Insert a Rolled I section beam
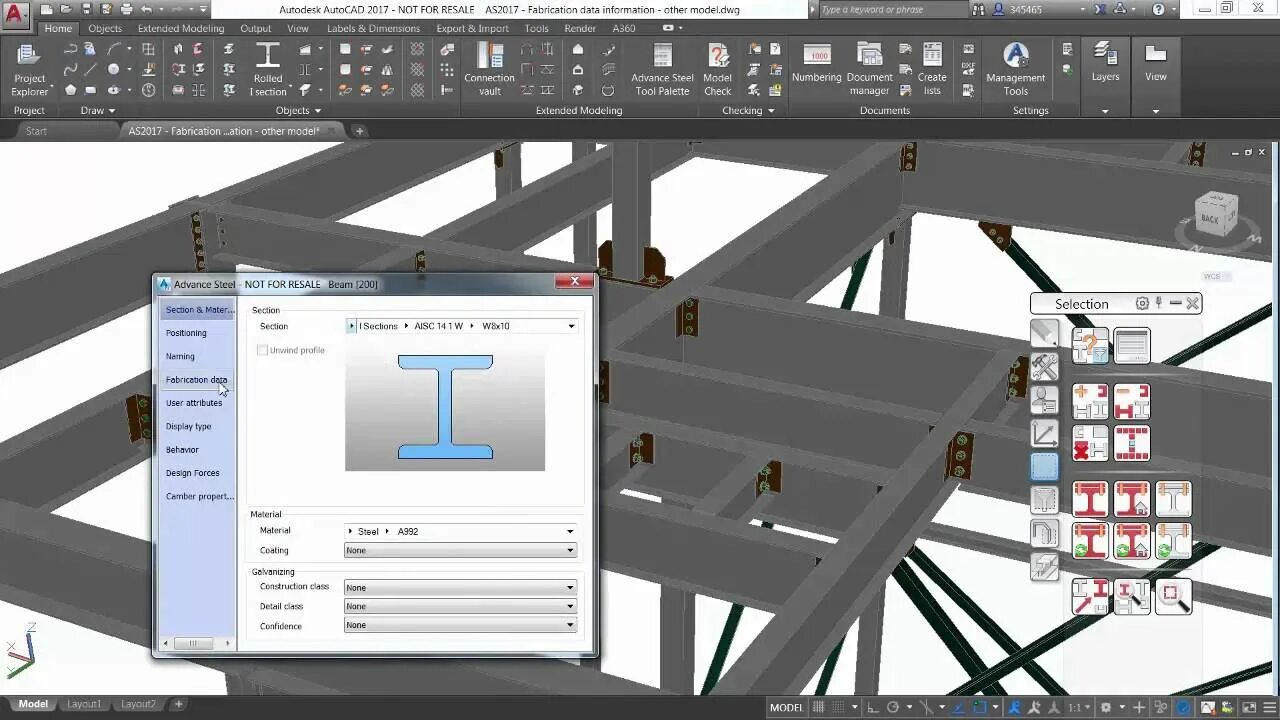The image size is (1280, 720). [x=268, y=69]
